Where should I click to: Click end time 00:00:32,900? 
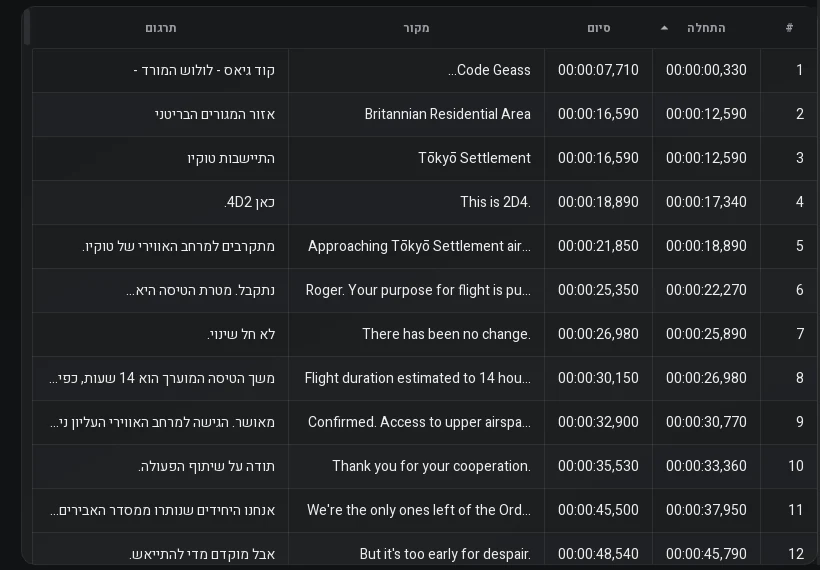[x=598, y=421]
